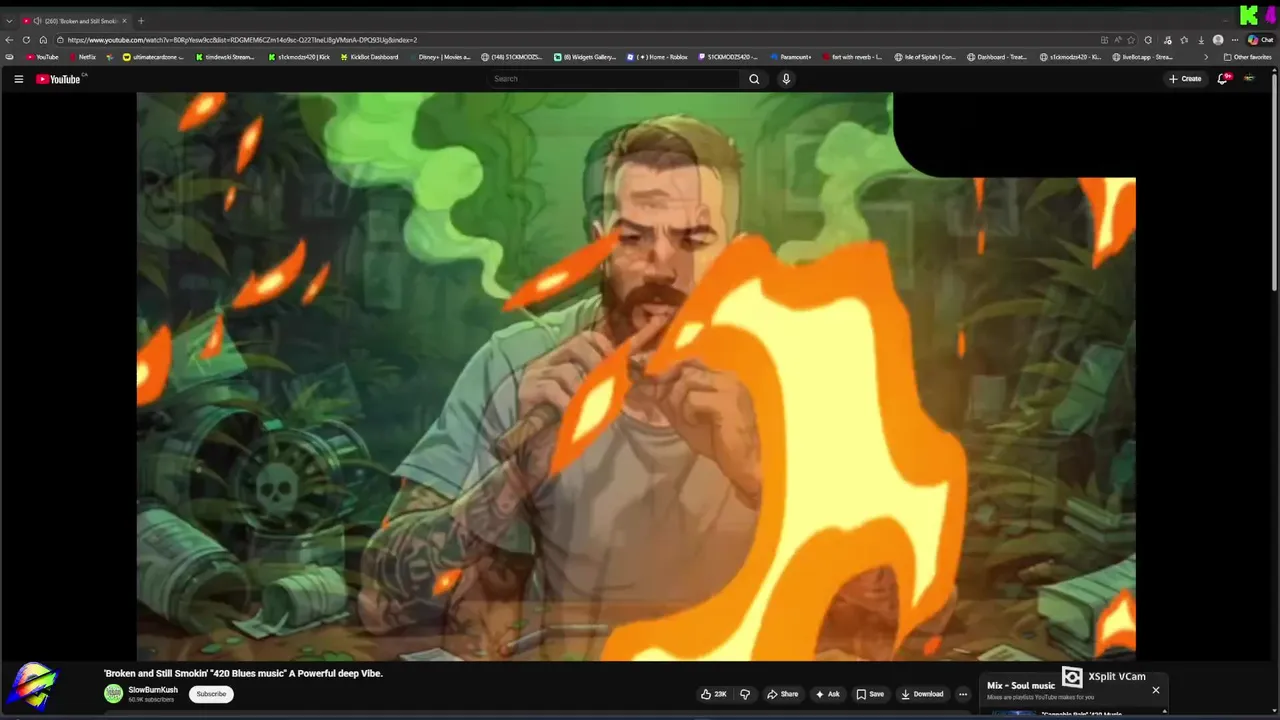Screen dimensions: 1280x720
Task: Go to browser home page
Action: (x=43, y=40)
